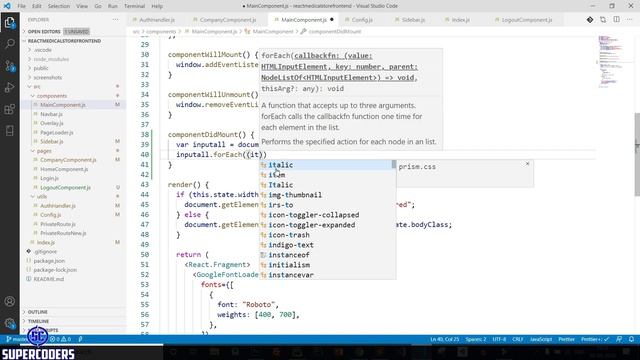Click the feedback icon in status bar

[619, 339]
